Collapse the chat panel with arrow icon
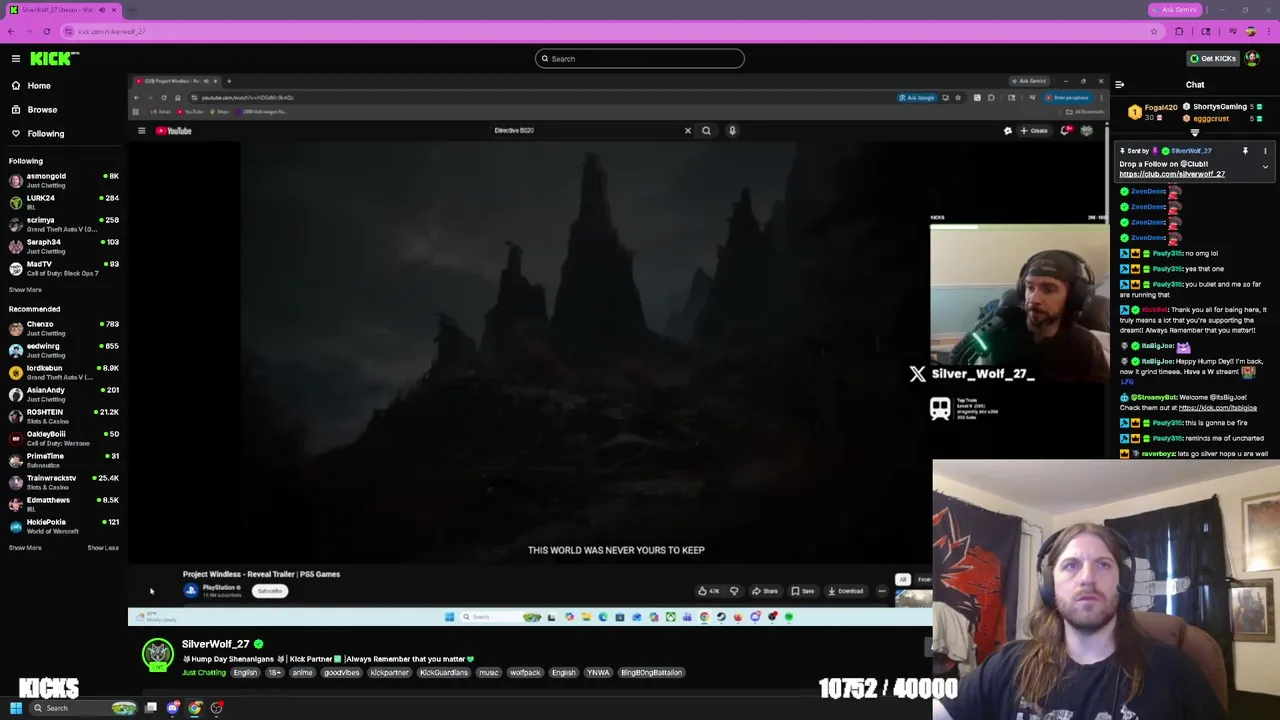 1119,85
